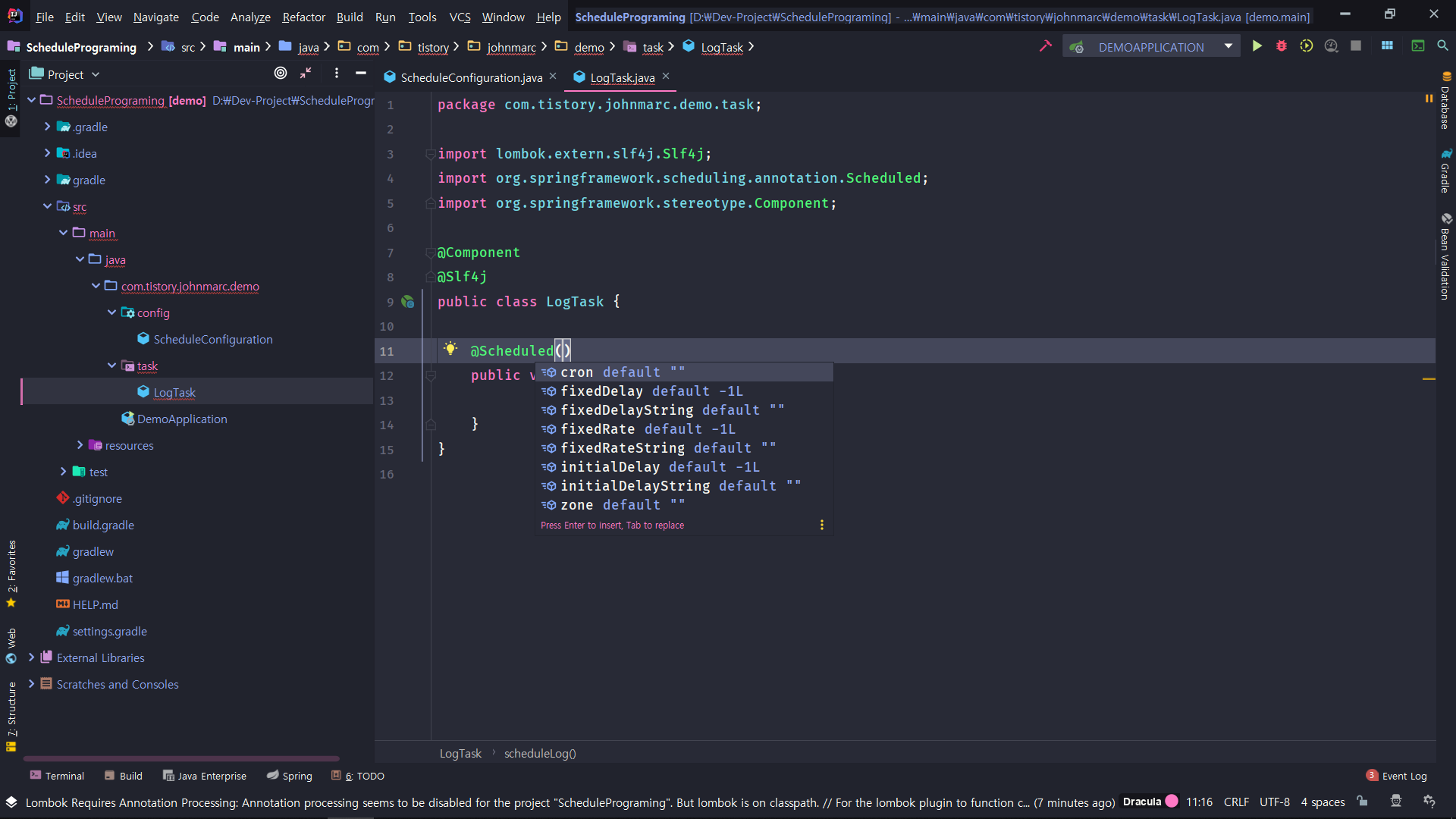Open build.gradle in the project tree
Screen dimensions: 1456x819
tap(103, 525)
